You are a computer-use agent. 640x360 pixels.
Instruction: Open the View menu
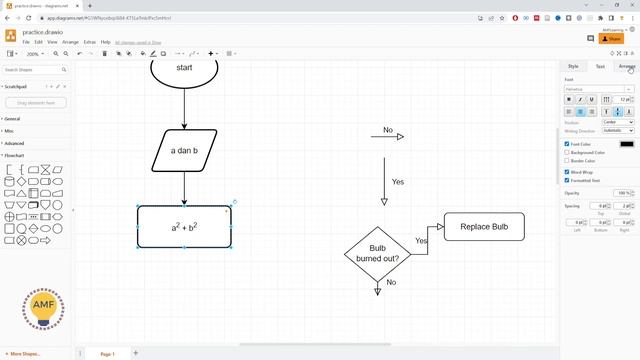coord(52,42)
